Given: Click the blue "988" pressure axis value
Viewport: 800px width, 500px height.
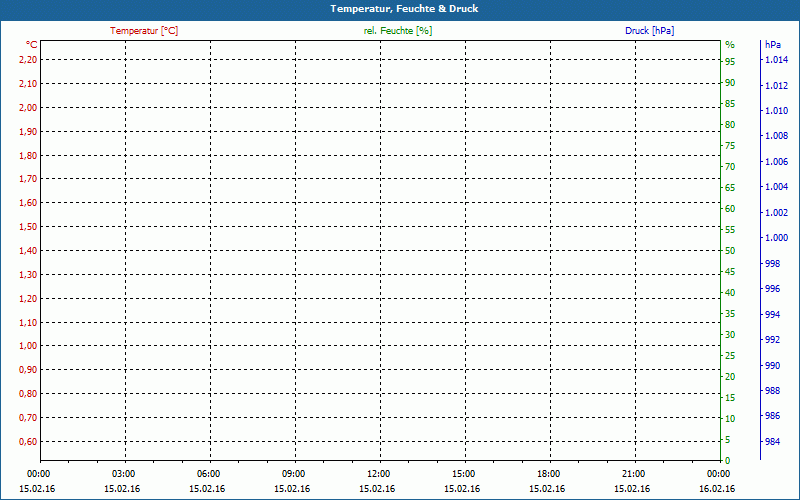Looking at the screenshot, I should pyautogui.click(x=772, y=391).
